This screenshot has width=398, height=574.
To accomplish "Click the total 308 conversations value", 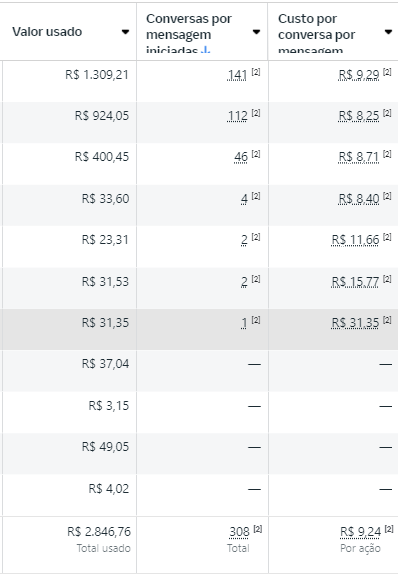I will [239, 532].
